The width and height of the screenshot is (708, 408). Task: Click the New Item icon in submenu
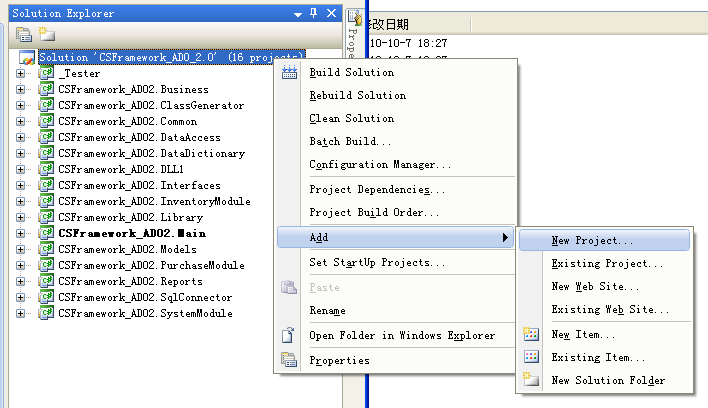pyautogui.click(x=531, y=334)
